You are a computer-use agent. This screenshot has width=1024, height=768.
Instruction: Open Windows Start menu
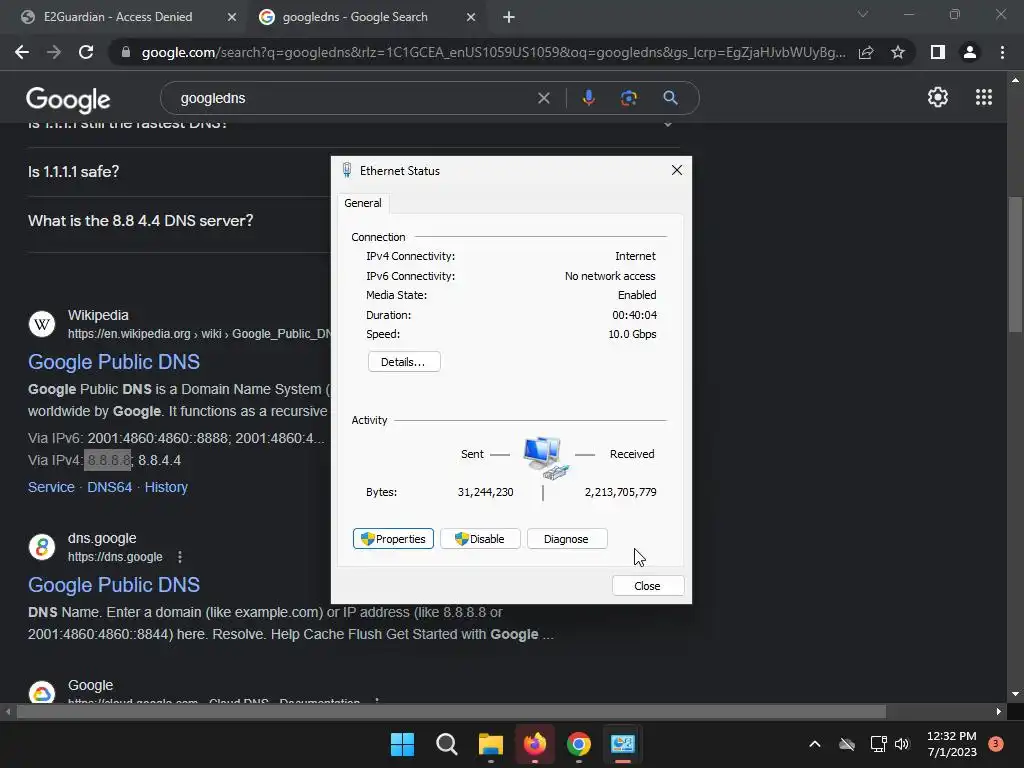point(402,744)
